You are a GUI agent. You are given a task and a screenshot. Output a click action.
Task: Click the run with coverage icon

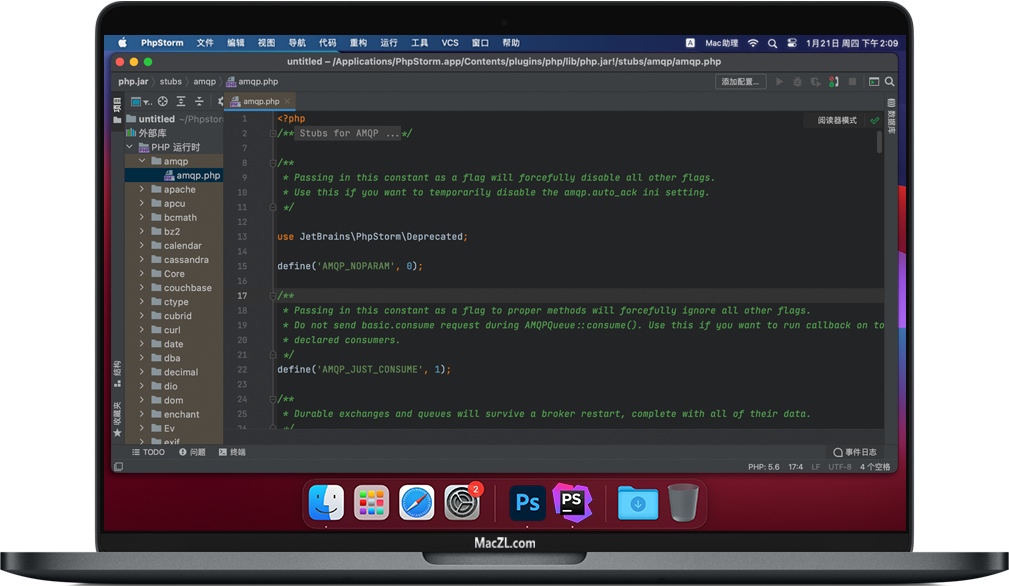point(815,82)
